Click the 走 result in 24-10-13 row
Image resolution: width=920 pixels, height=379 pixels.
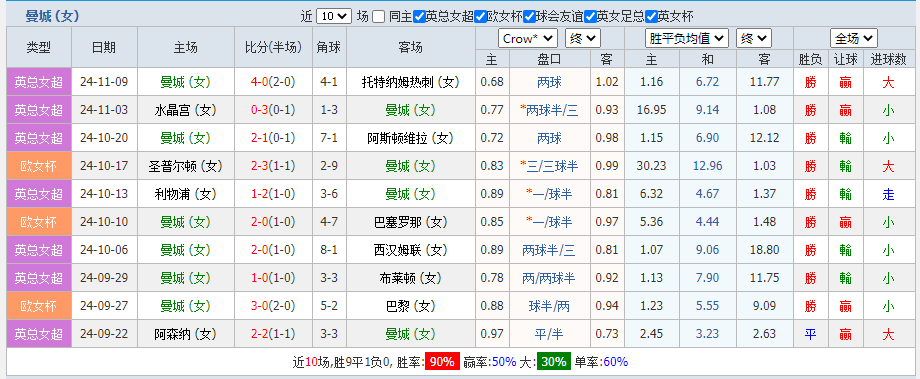click(888, 194)
